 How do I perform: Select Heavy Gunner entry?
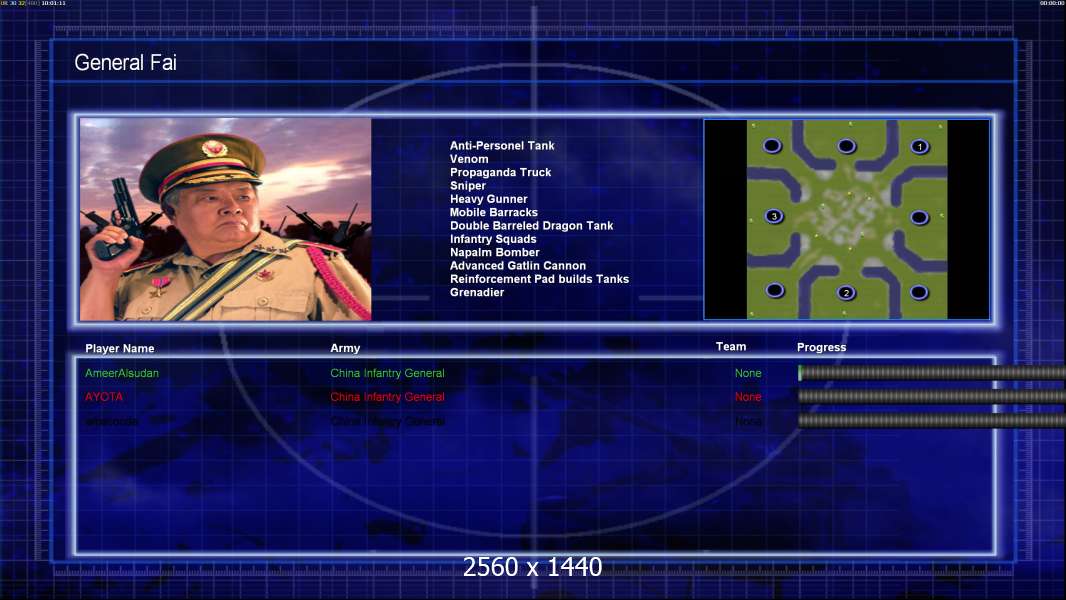488,199
